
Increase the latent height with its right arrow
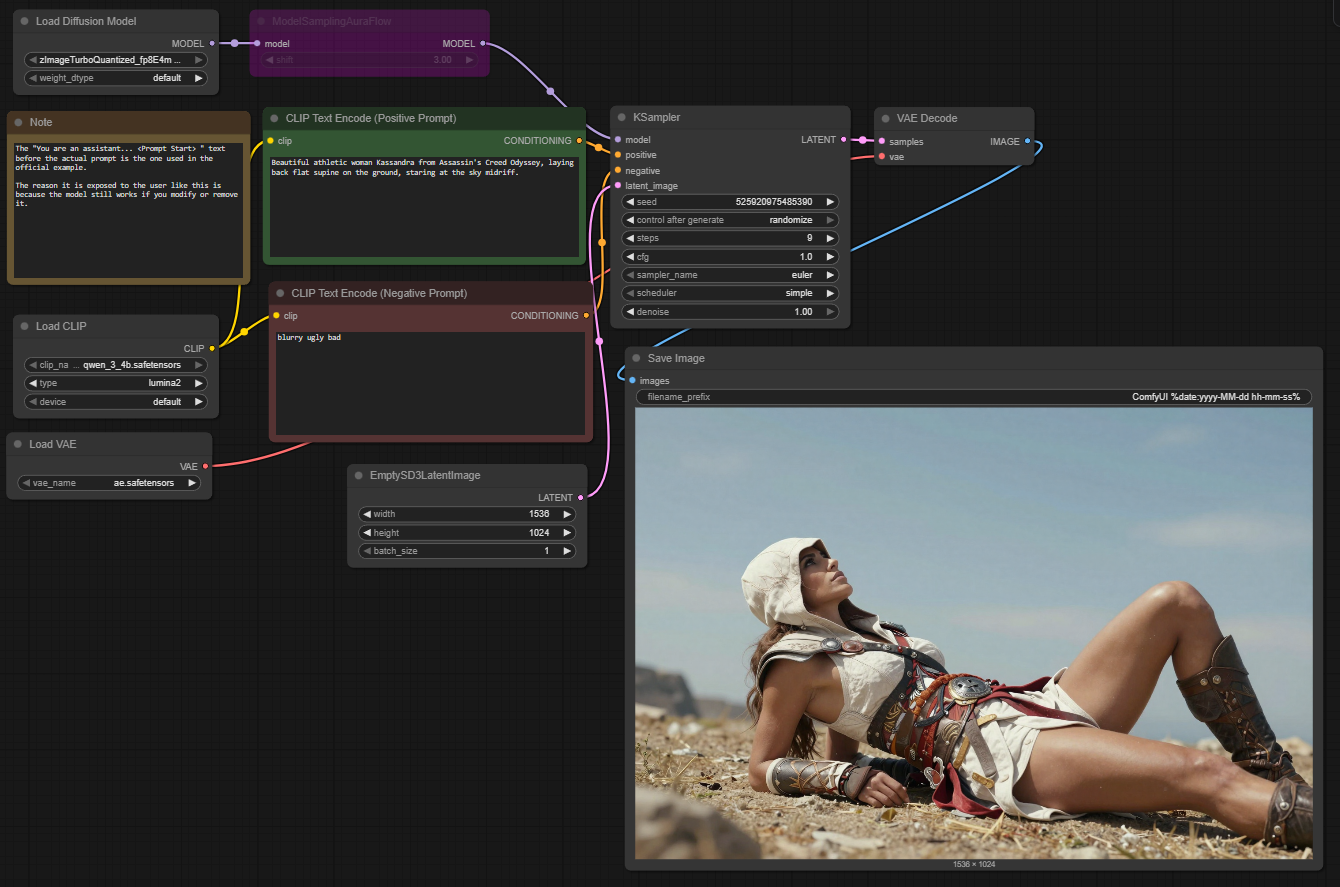pos(567,533)
